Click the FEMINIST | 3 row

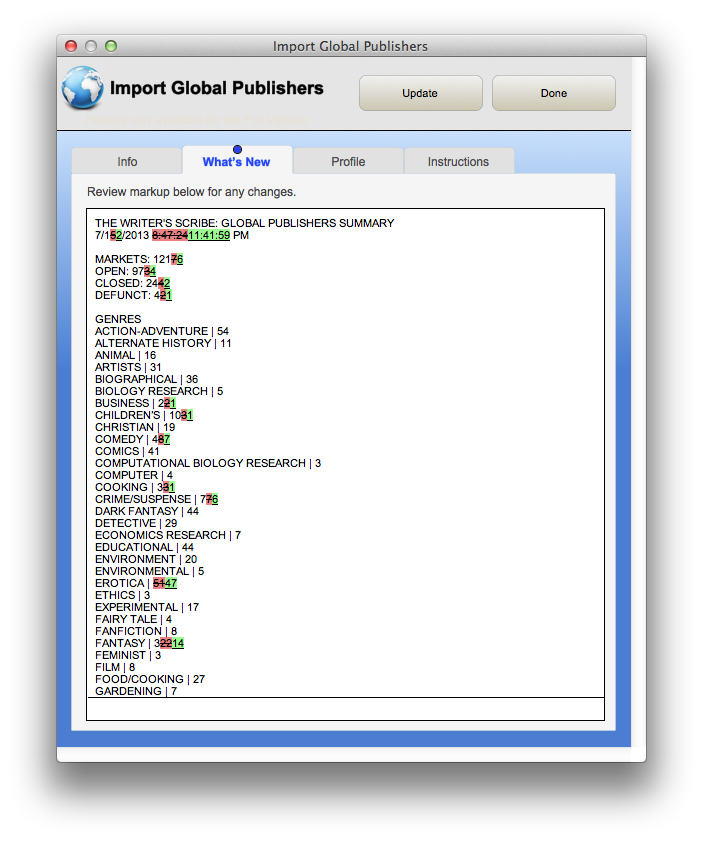click(128, 655)
